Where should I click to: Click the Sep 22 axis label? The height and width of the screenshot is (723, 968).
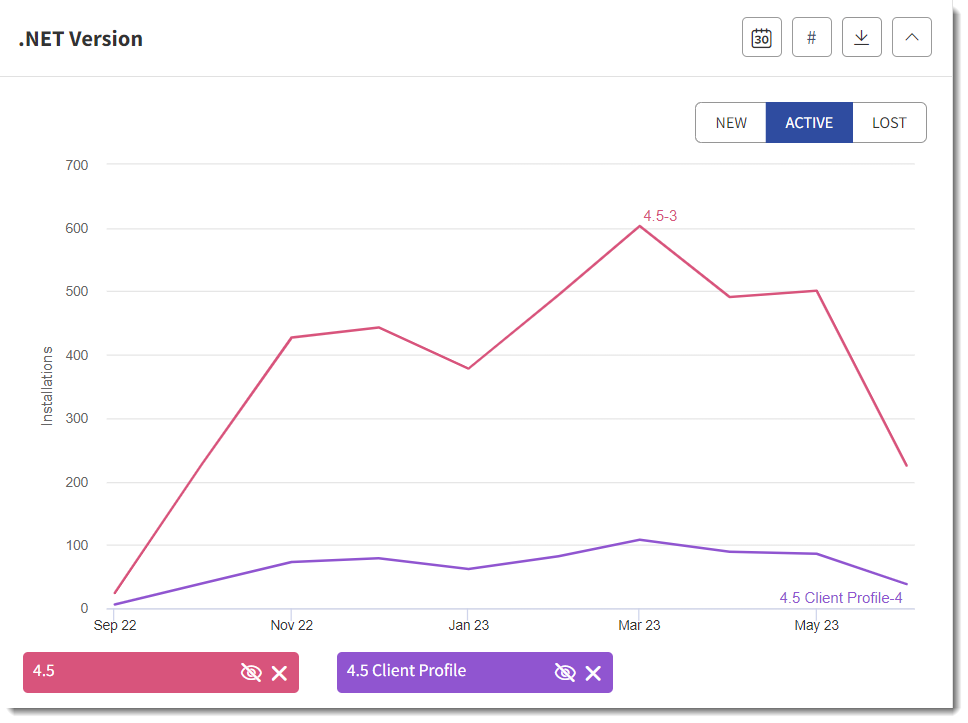115,625
